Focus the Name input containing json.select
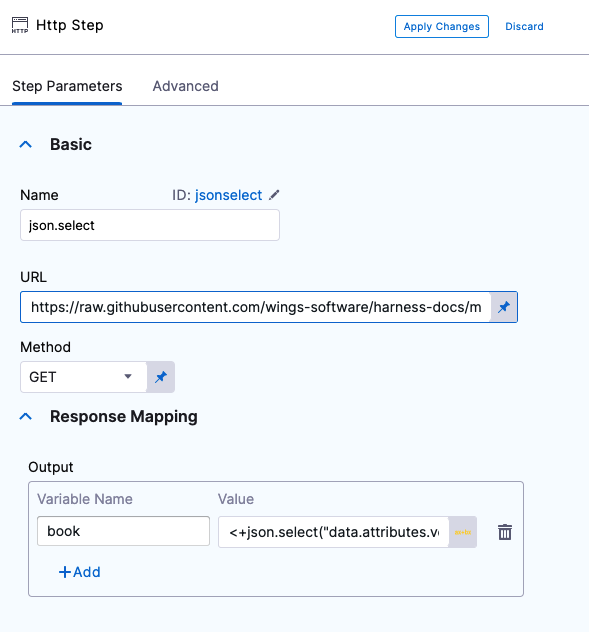 click(150, 225)
